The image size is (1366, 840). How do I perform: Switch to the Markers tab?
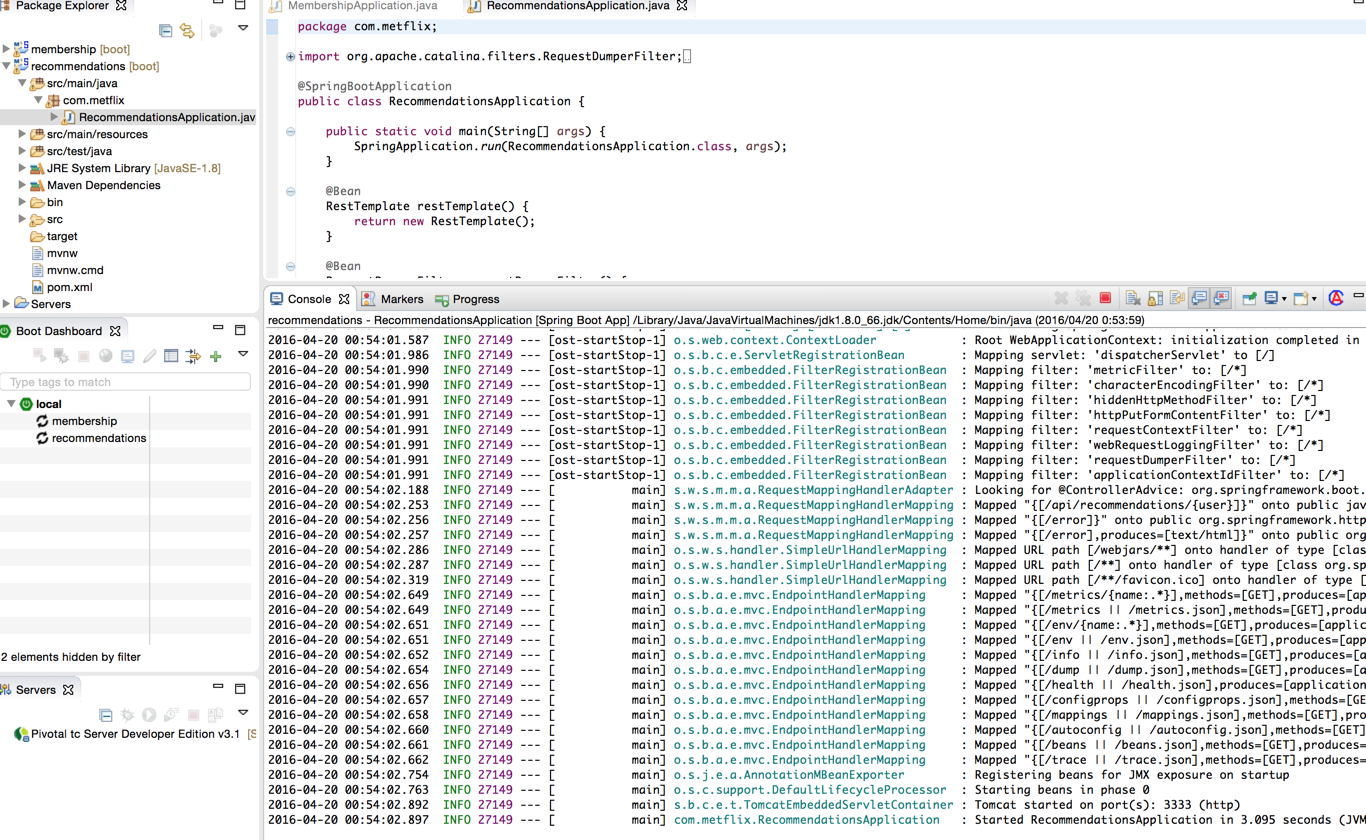point(392,299)
